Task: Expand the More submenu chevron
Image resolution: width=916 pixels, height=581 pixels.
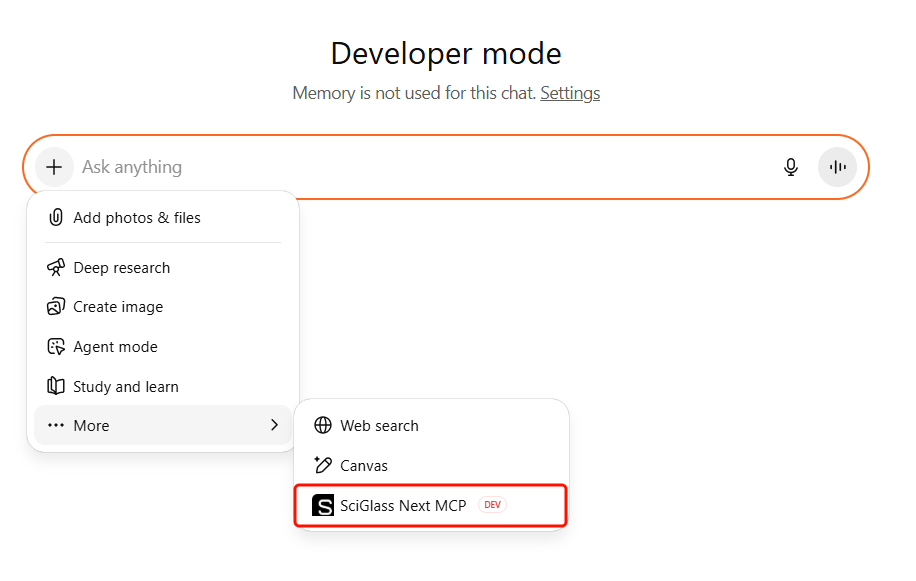Action: point(274,426)
